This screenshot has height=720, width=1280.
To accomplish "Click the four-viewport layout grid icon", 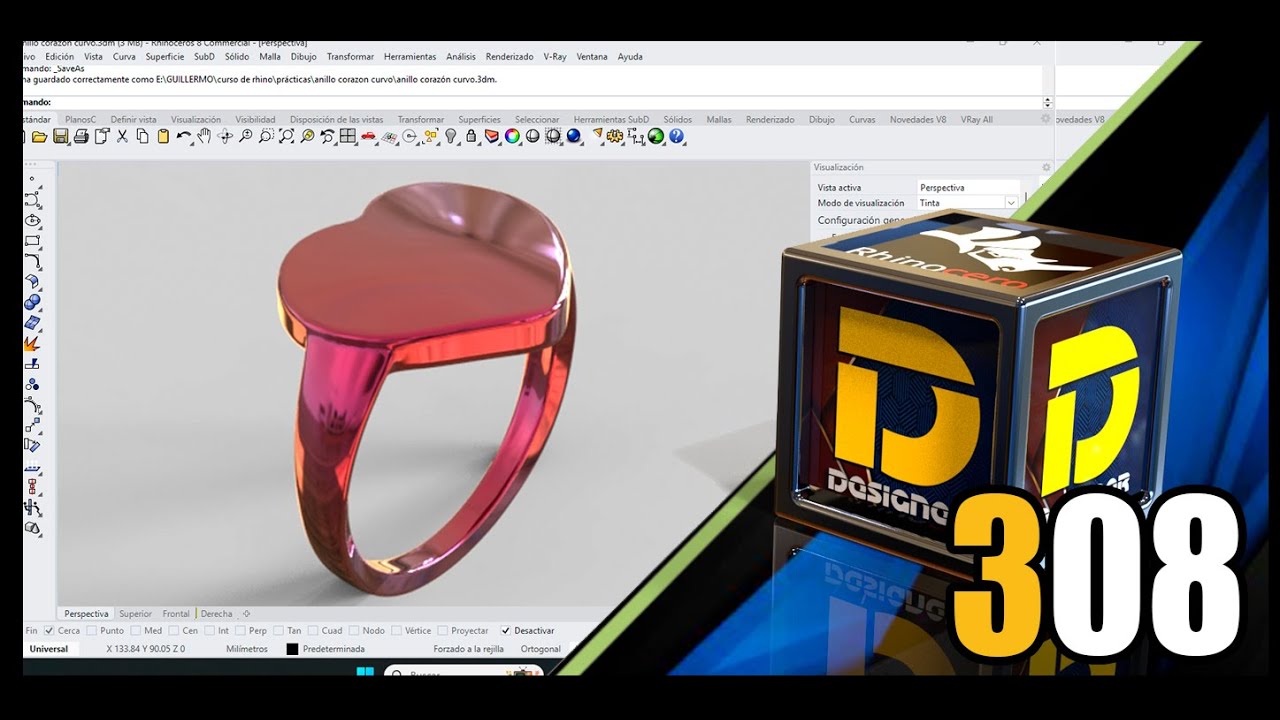I will [347, 136].
